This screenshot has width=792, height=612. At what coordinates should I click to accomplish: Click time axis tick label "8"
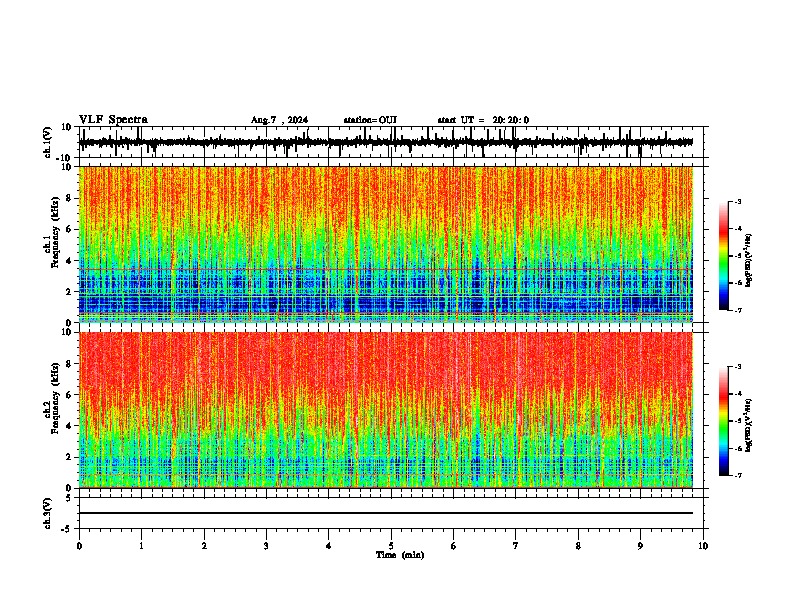pyautogui.click(x=578, y=546)
